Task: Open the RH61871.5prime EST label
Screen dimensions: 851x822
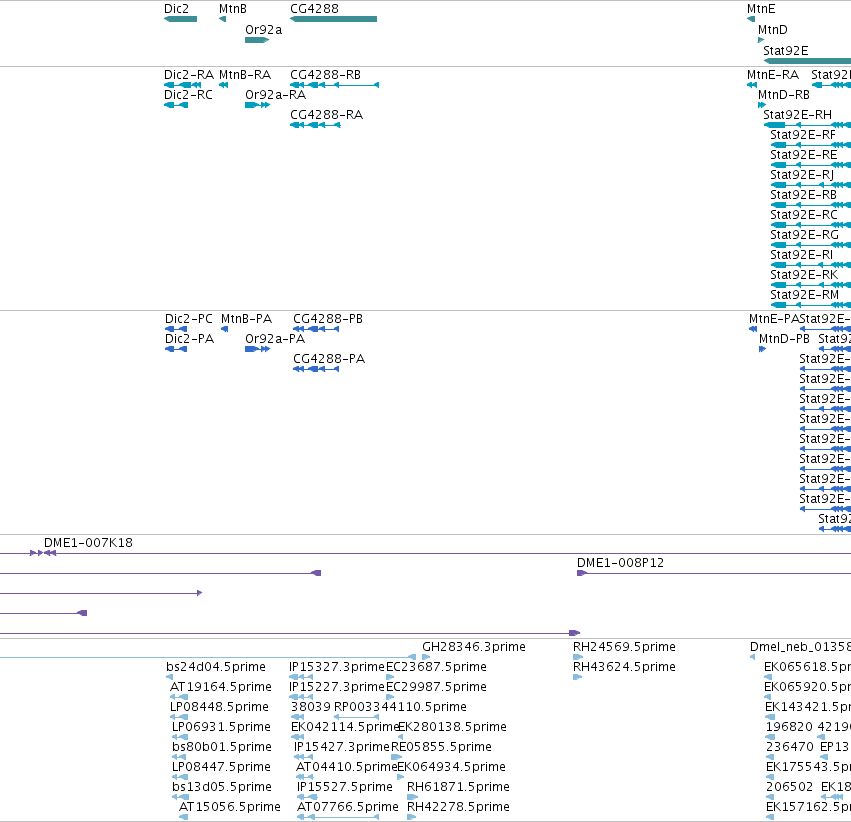Action: 459,787
